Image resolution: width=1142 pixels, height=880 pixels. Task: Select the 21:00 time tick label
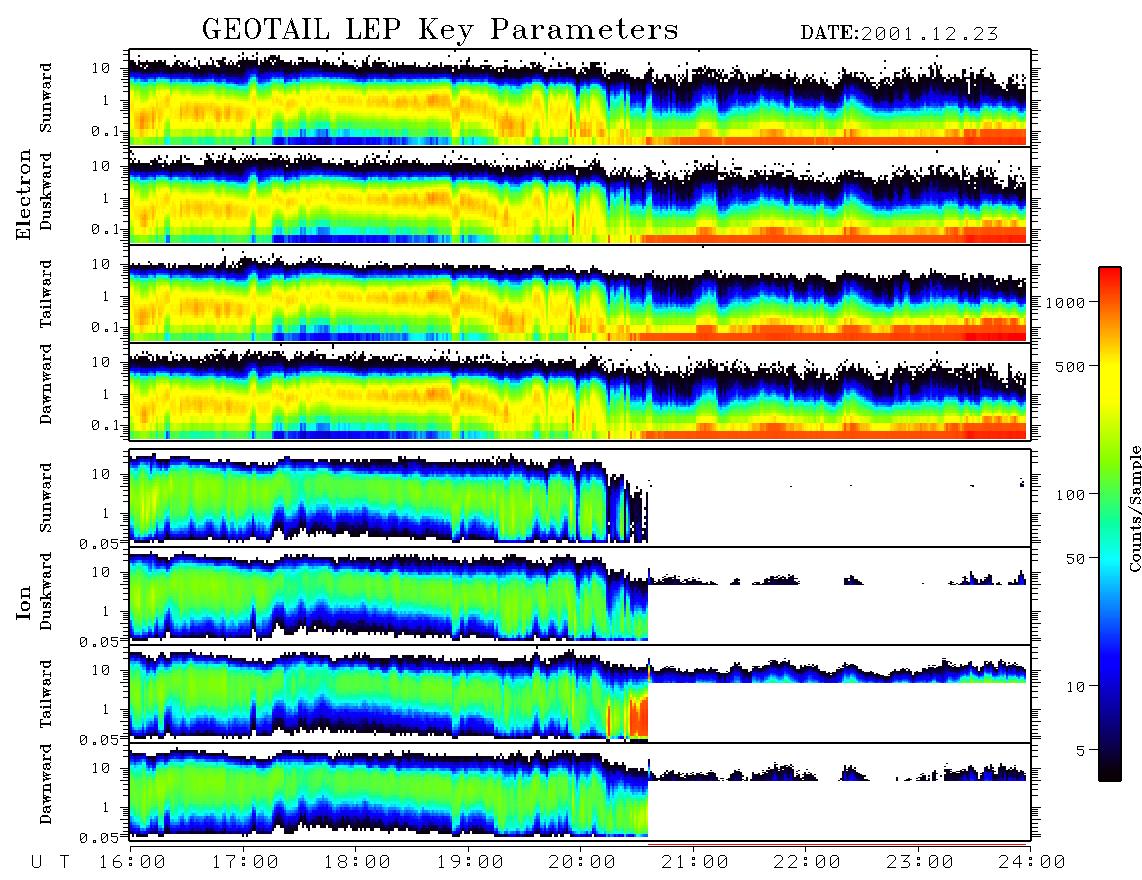[x=696, y=862]
